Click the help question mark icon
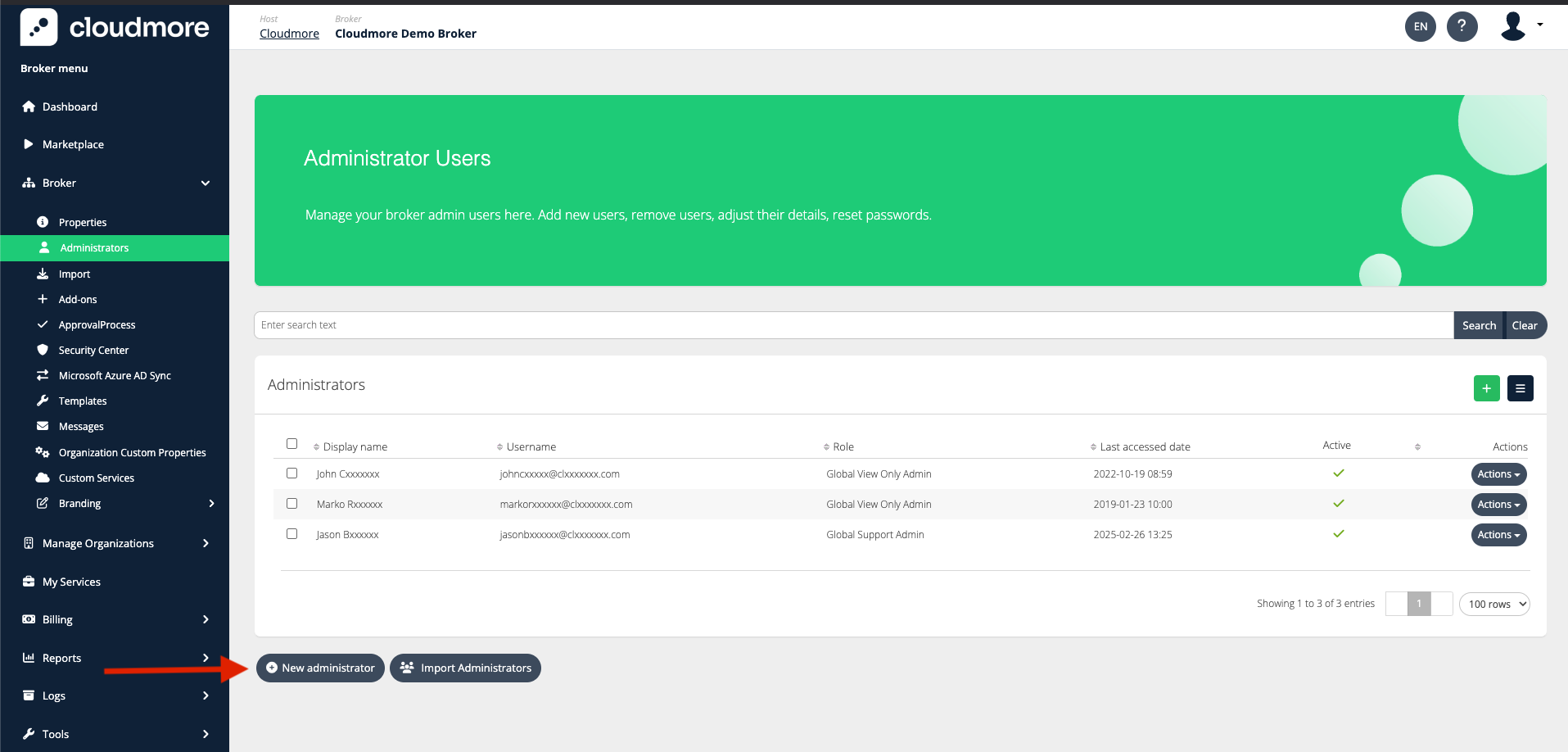Viewport: 1568px width, 752px height. 1462,26
